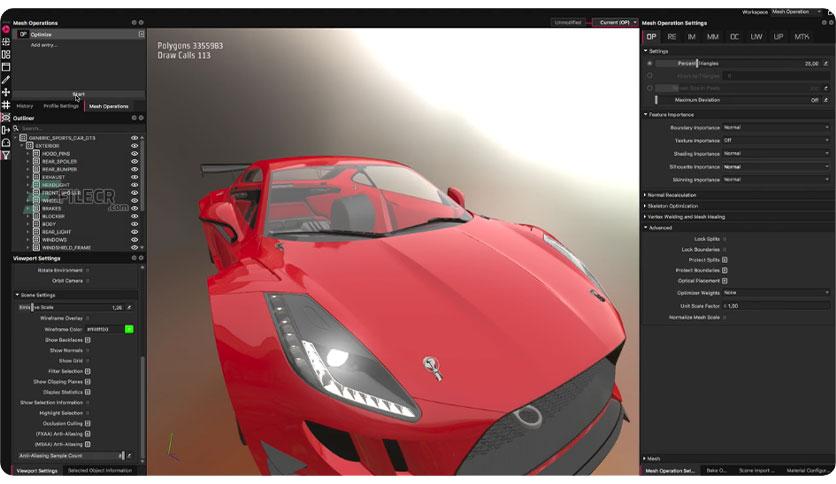This screenshot has width=836, height=484.
Task: Hide GENERIC_SPORTS_CAR_DTS via its eye icon
Action: click(x=134, y=138)
